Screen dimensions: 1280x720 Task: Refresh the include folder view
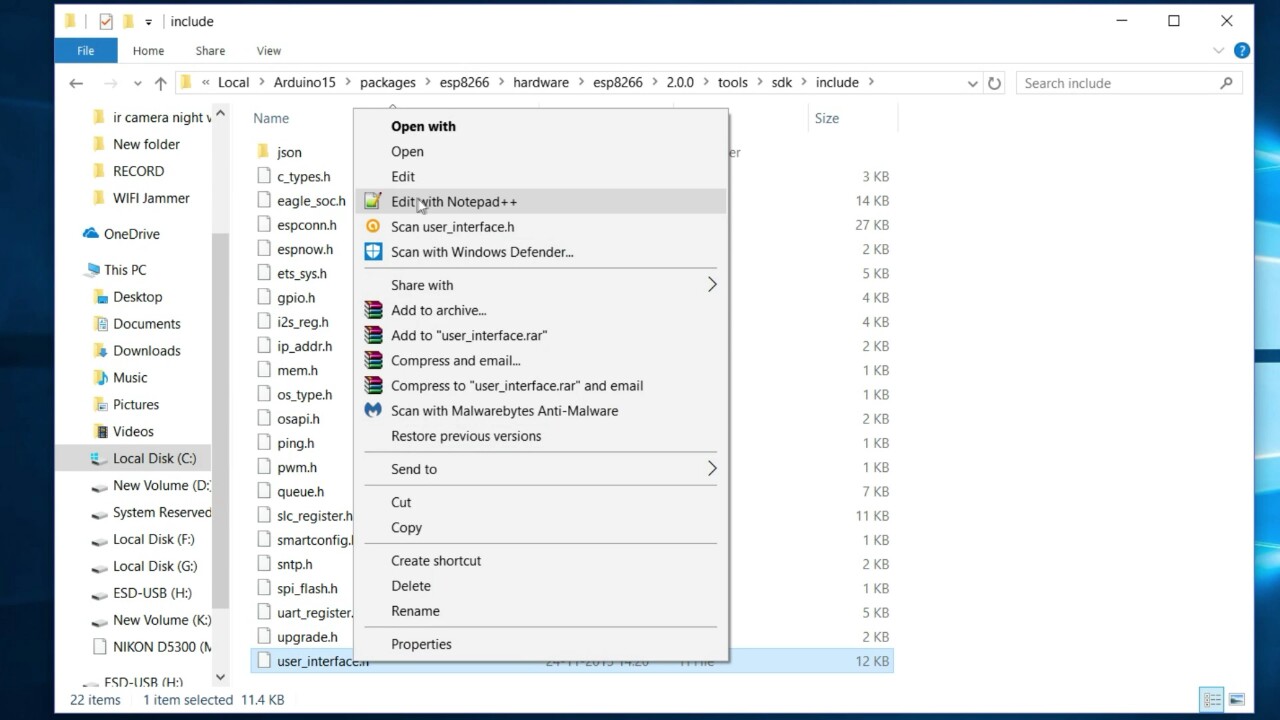tap(994, 83)
